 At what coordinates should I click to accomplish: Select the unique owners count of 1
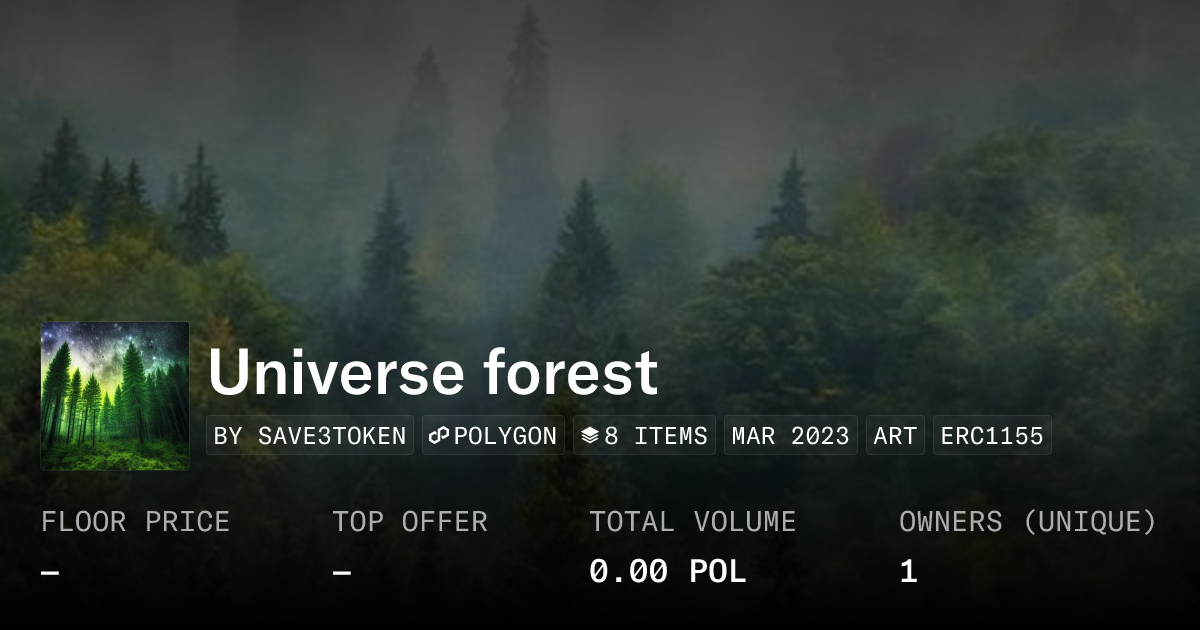tap(908, 572)
